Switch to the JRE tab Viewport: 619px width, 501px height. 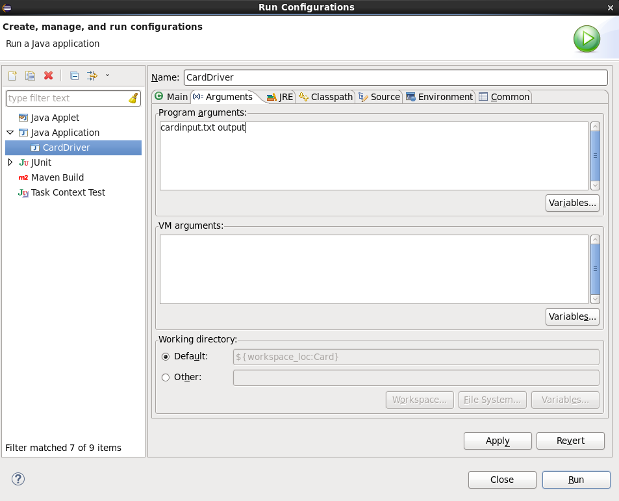[x=280, y=97]
